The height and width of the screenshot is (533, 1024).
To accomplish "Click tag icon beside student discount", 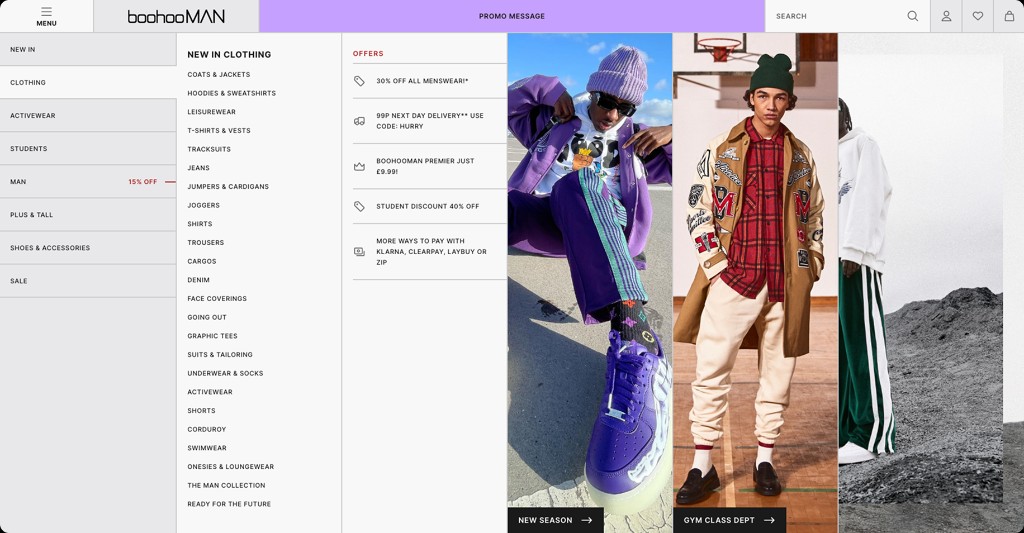I will [359, 206].
